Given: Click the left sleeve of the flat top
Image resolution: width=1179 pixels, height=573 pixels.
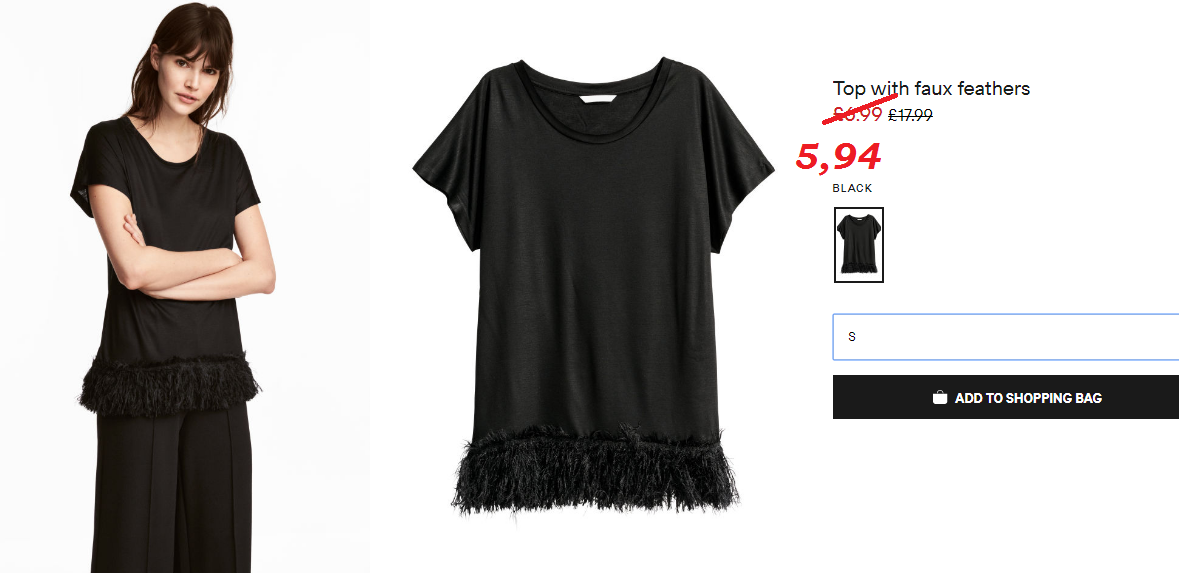Looking at the screenshot, I should pyautogui.click(x=445, y=171).
